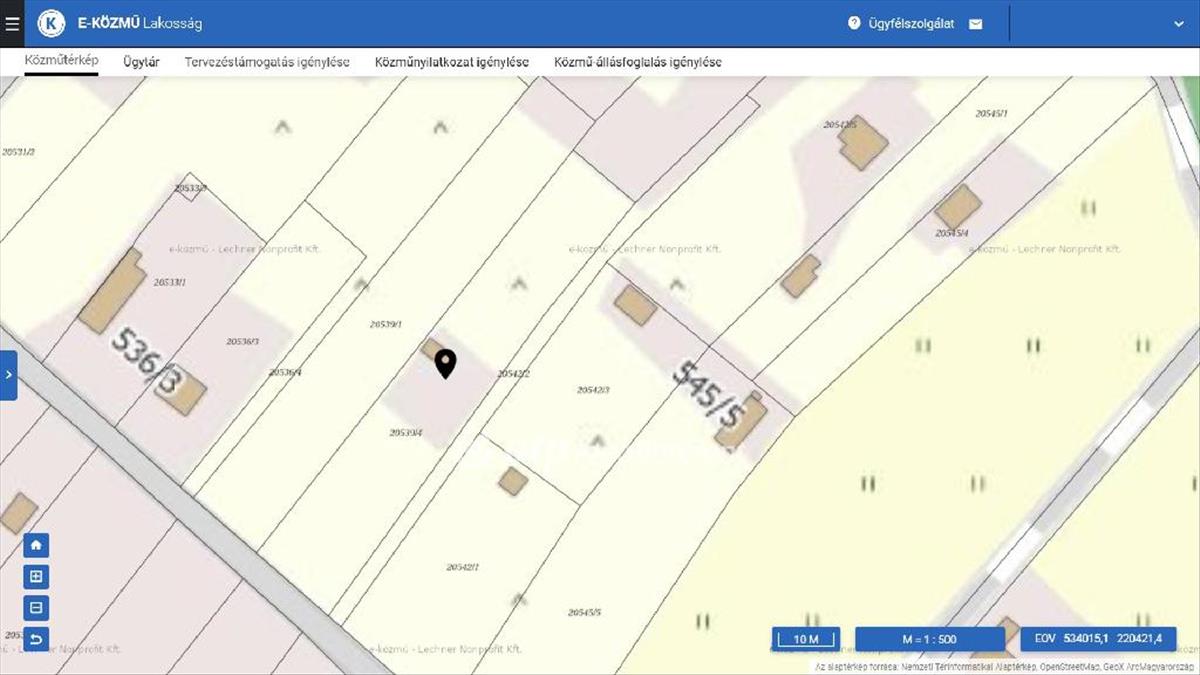
Task: Click the E-KÖZMŰ logo icon
Action: 51,23
